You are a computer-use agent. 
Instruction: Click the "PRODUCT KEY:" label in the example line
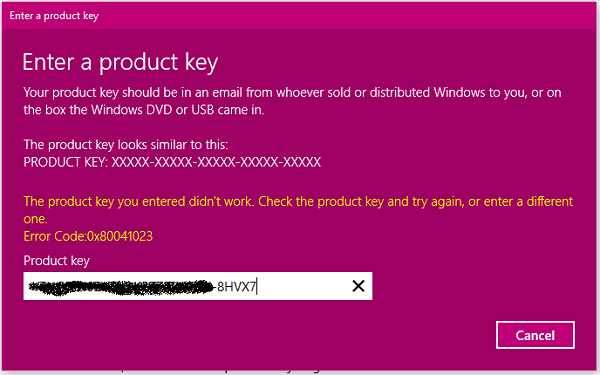[65, 162]
